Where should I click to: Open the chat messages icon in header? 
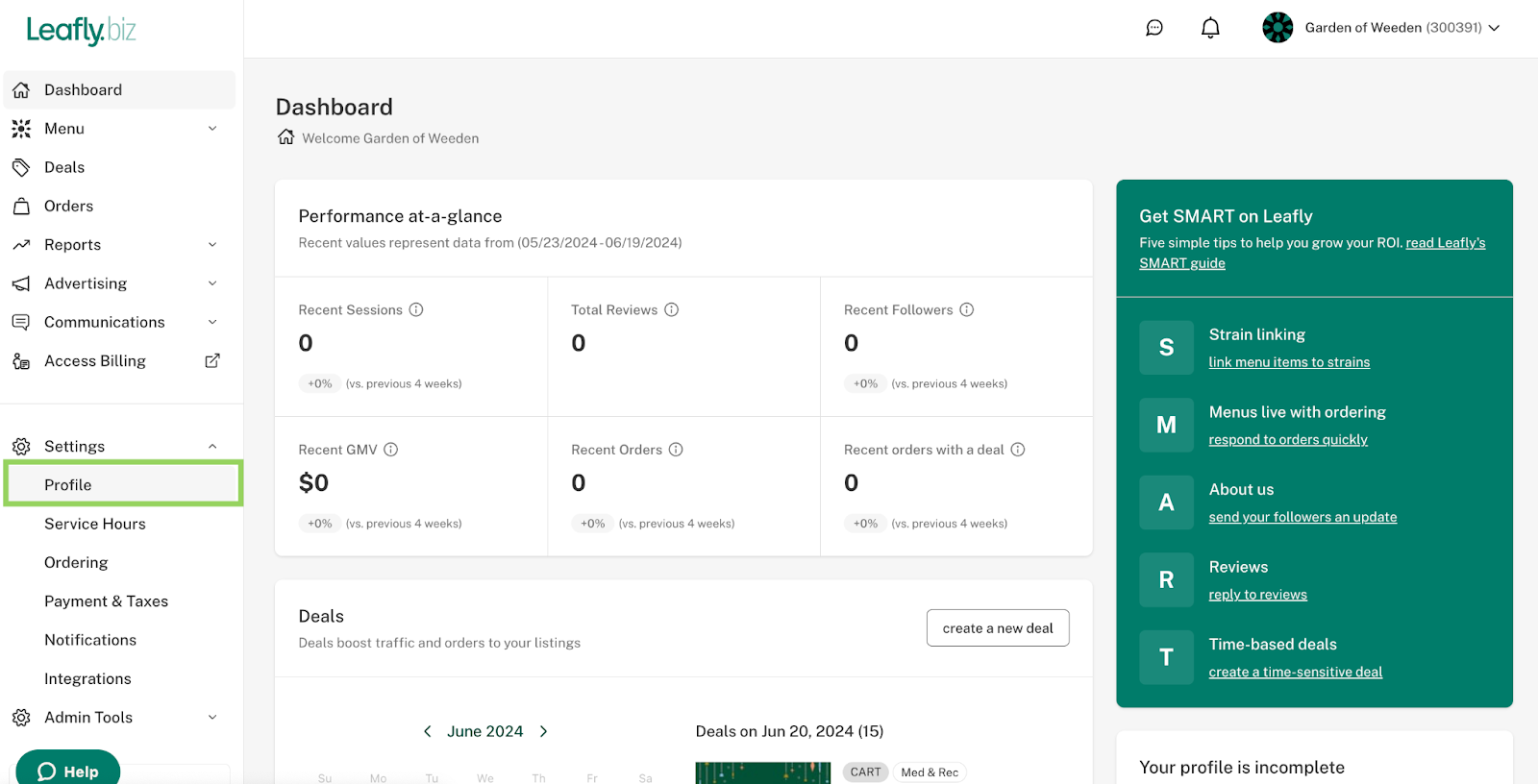pos(1154,28)
